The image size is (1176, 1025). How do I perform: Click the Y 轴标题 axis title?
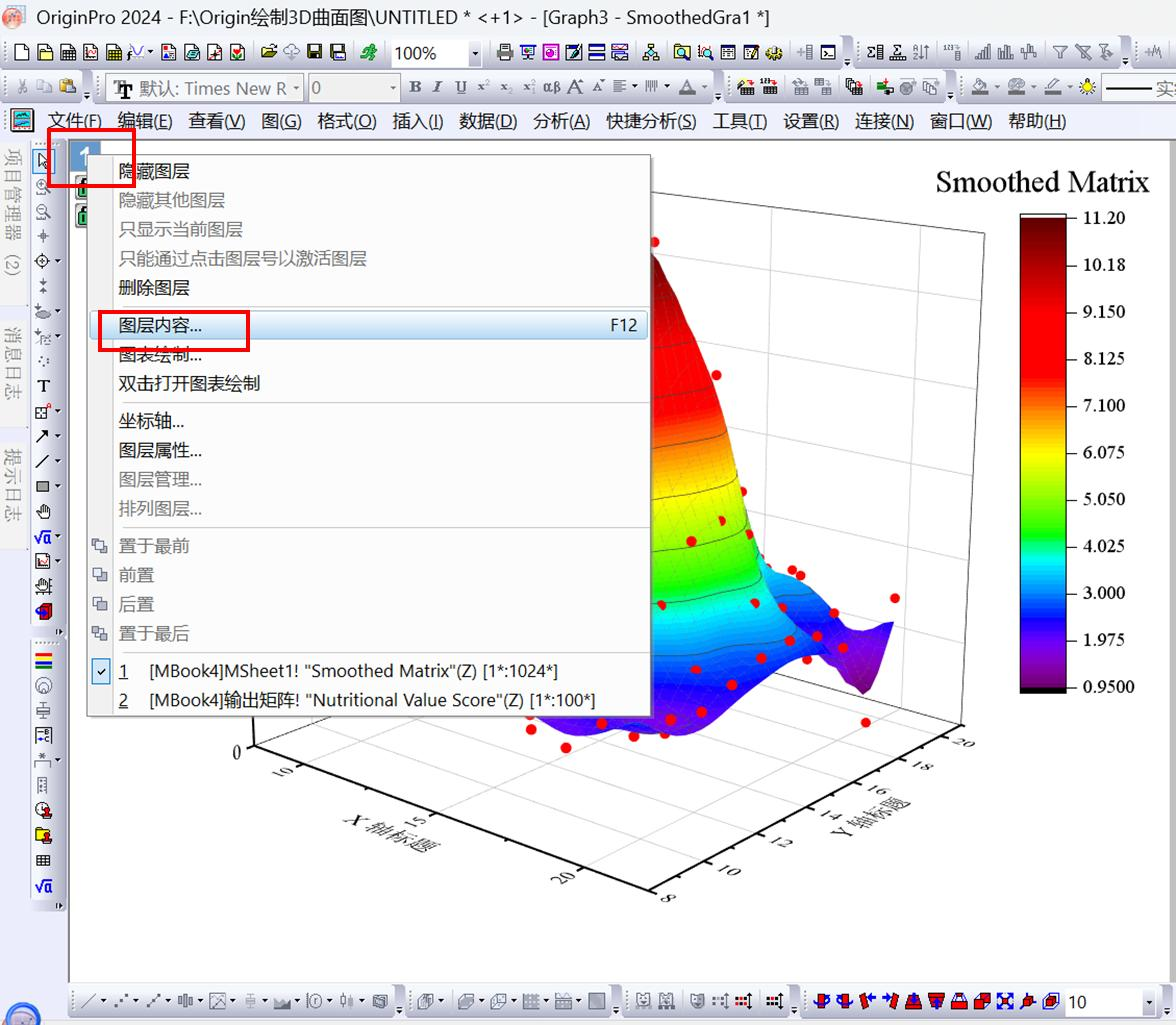[x=870, y=817]
